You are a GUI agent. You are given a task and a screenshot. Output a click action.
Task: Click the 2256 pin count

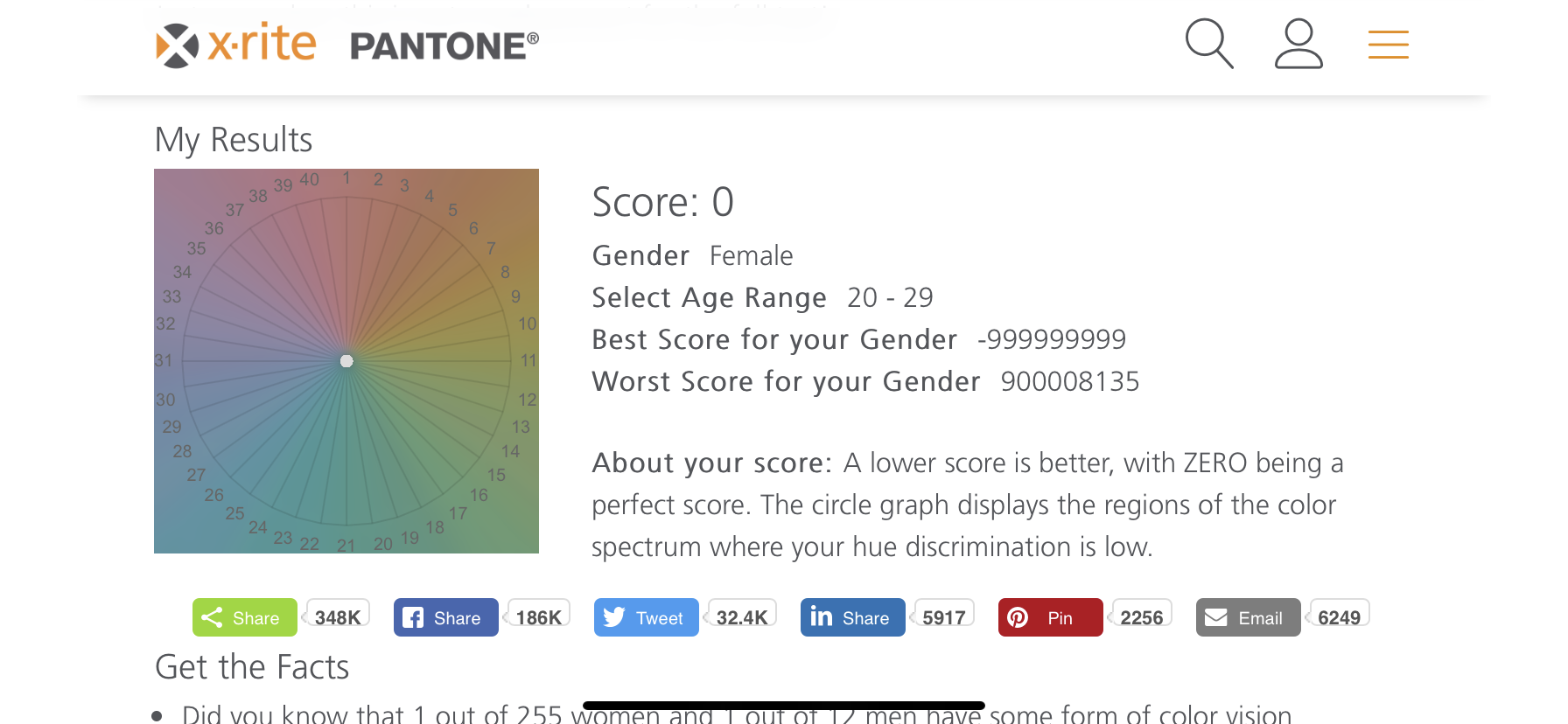coord(1141,616)
